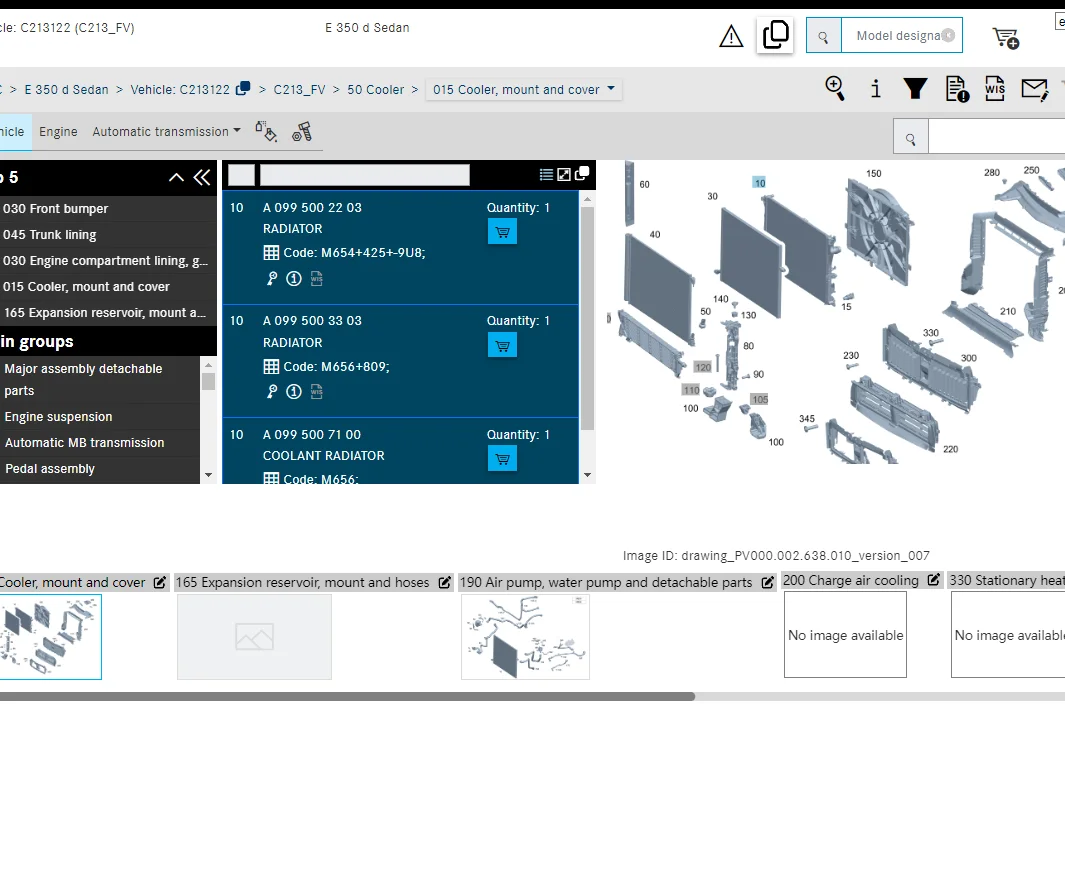Open the shopping cart with plus icon

tap(1005, 37)
